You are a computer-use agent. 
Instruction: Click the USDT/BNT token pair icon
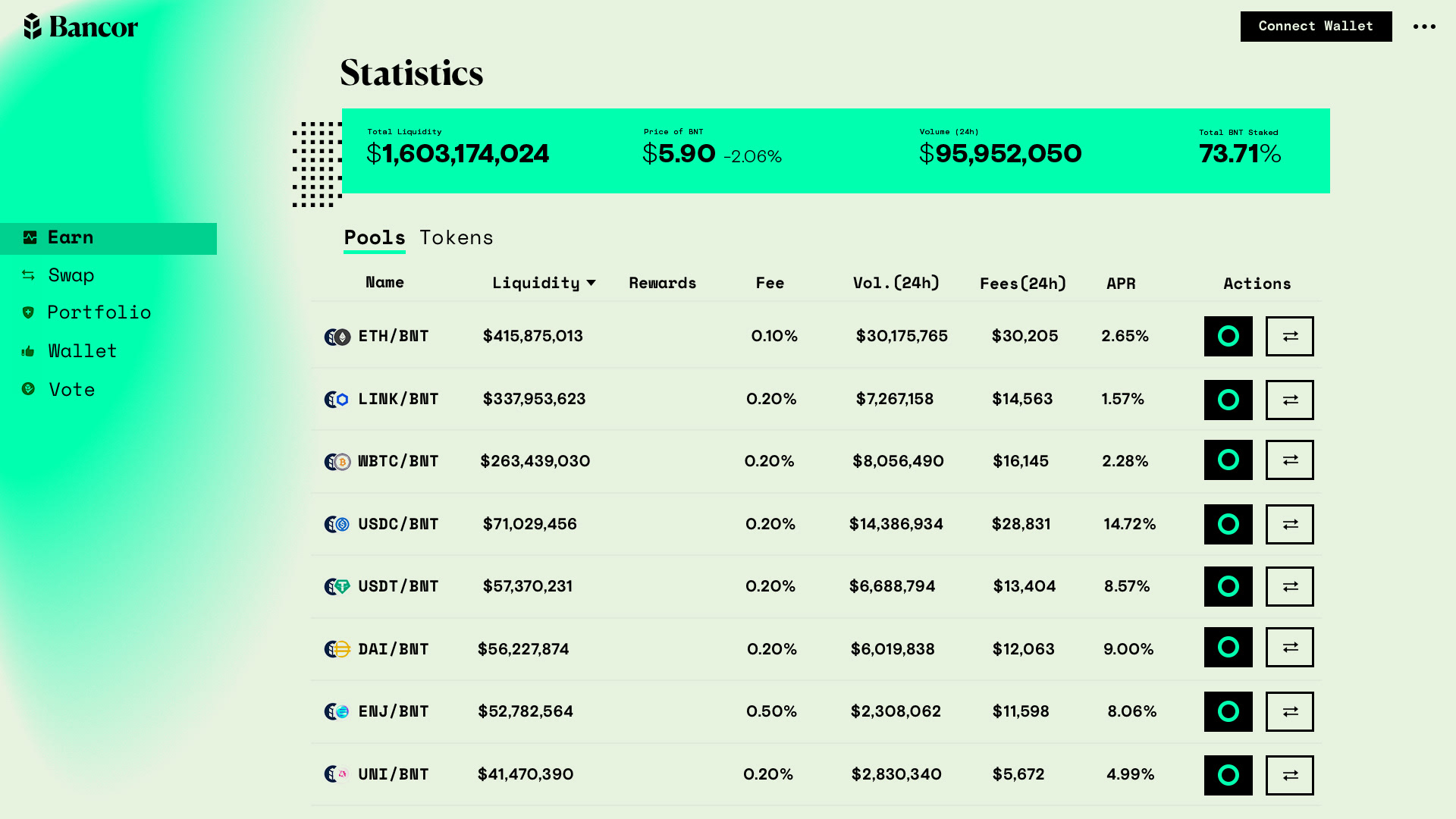coord(337,586)
